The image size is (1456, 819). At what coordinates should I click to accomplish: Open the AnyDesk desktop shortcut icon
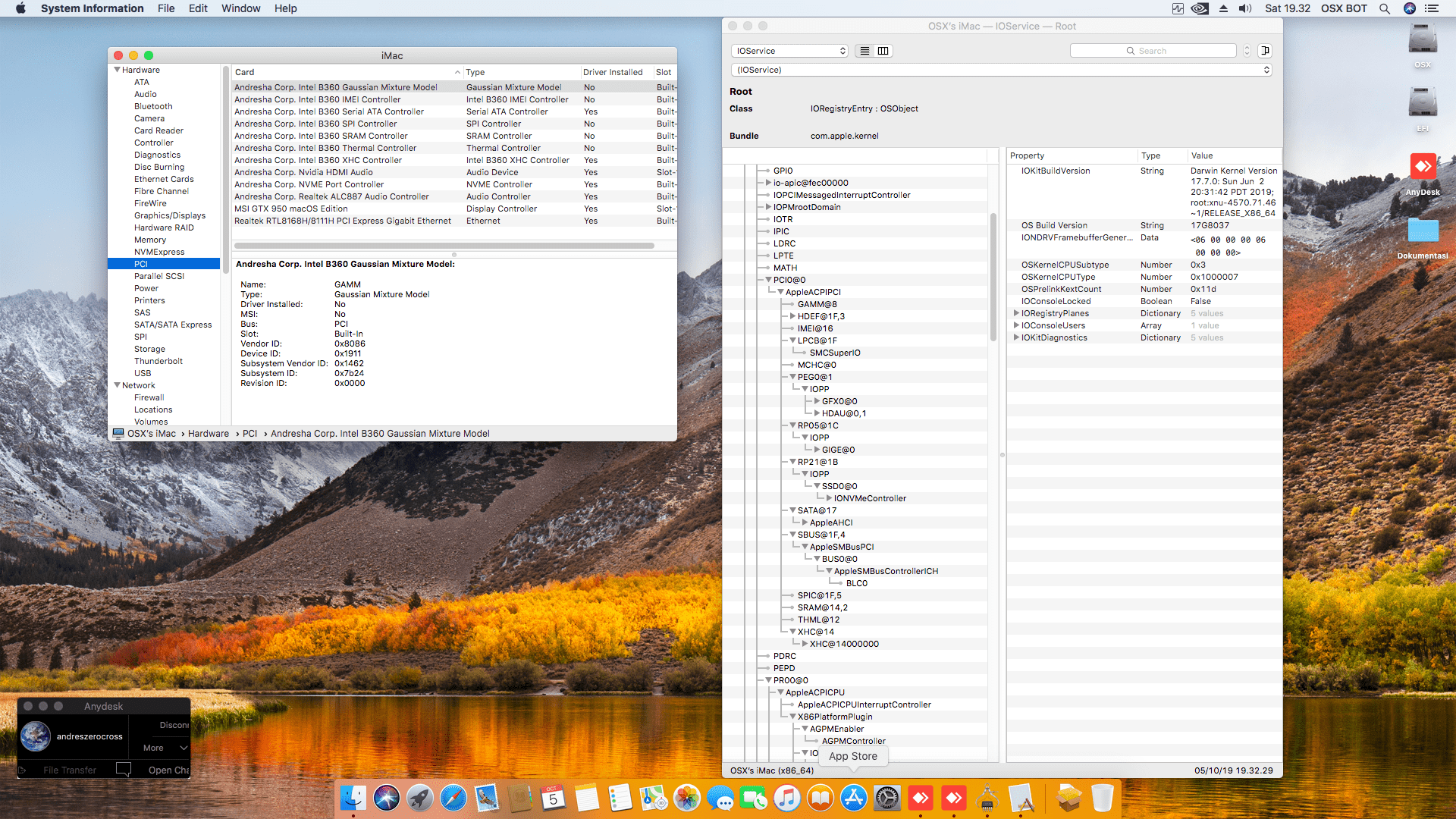tap(1422, 167)
